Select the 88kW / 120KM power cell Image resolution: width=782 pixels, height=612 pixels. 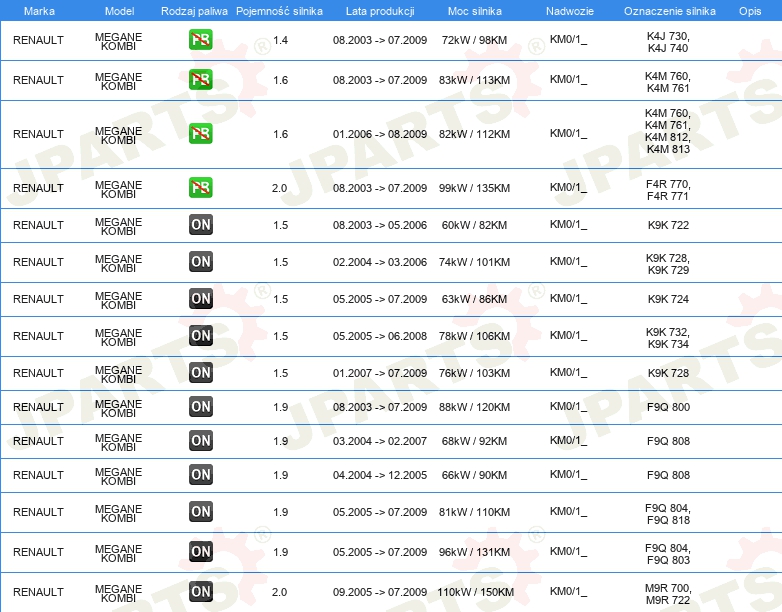coord(474,407)
